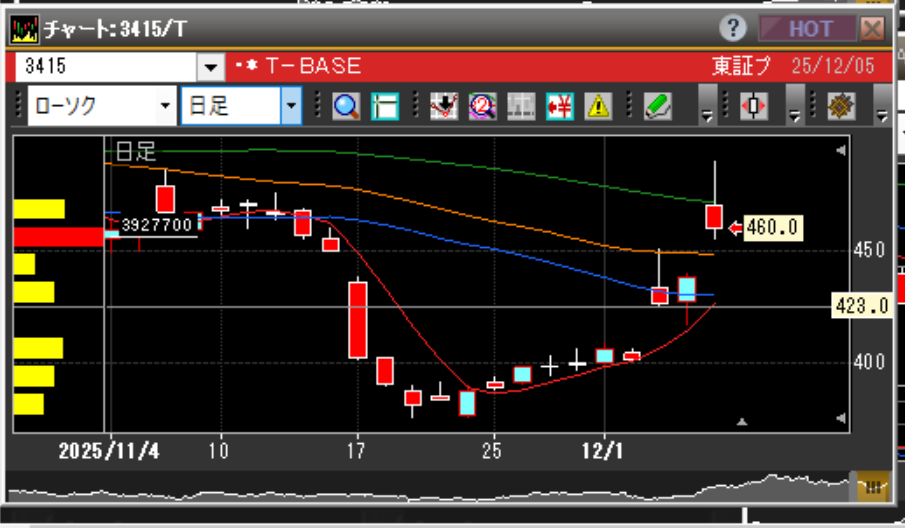Screen dimensions: 905x528
Task: Open the 日足 timeframe dropdown
Action: pos(240,106)
